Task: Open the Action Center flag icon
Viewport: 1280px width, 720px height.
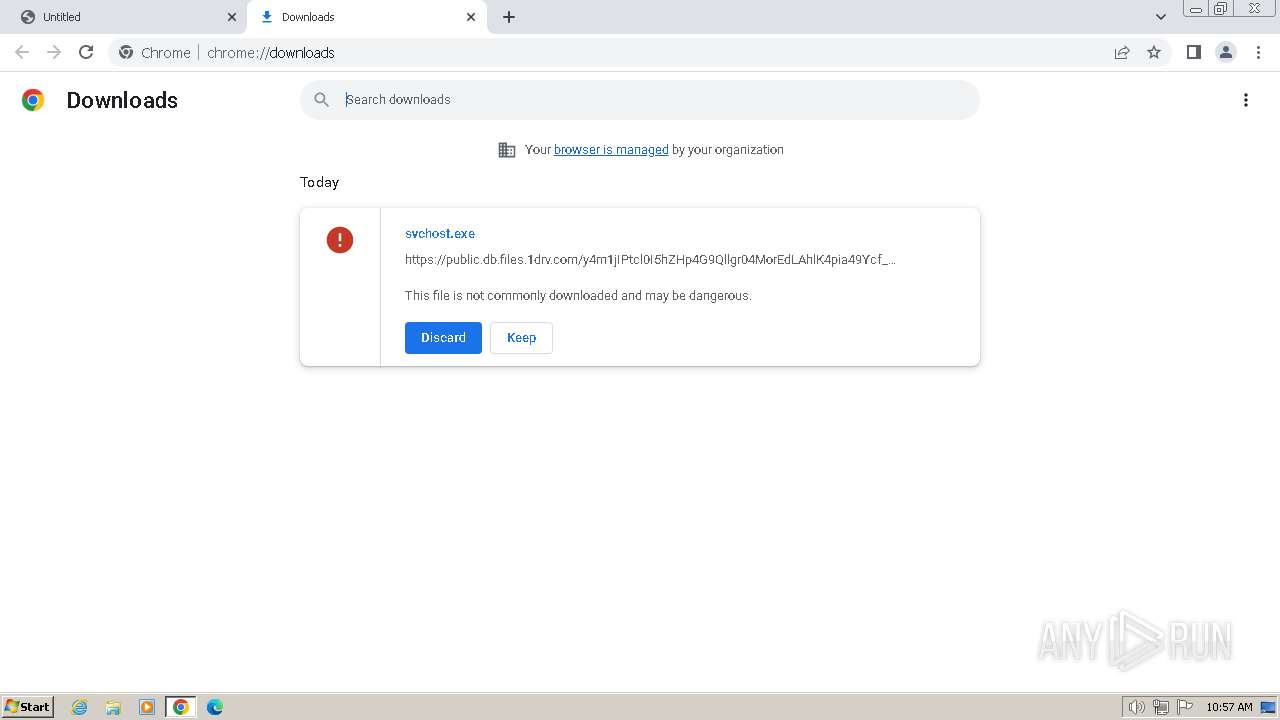Action: (1185, 707)
